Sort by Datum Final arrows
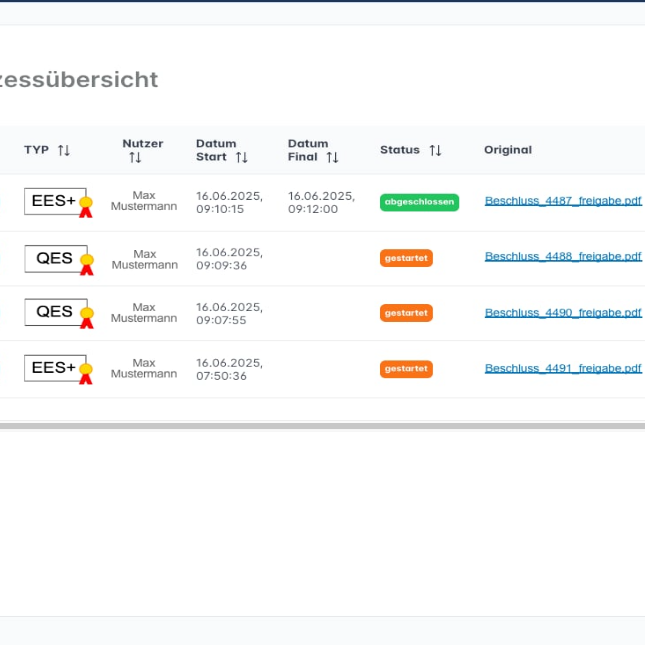The width and height of the screenshot is (645, 645). pos(332,157)
